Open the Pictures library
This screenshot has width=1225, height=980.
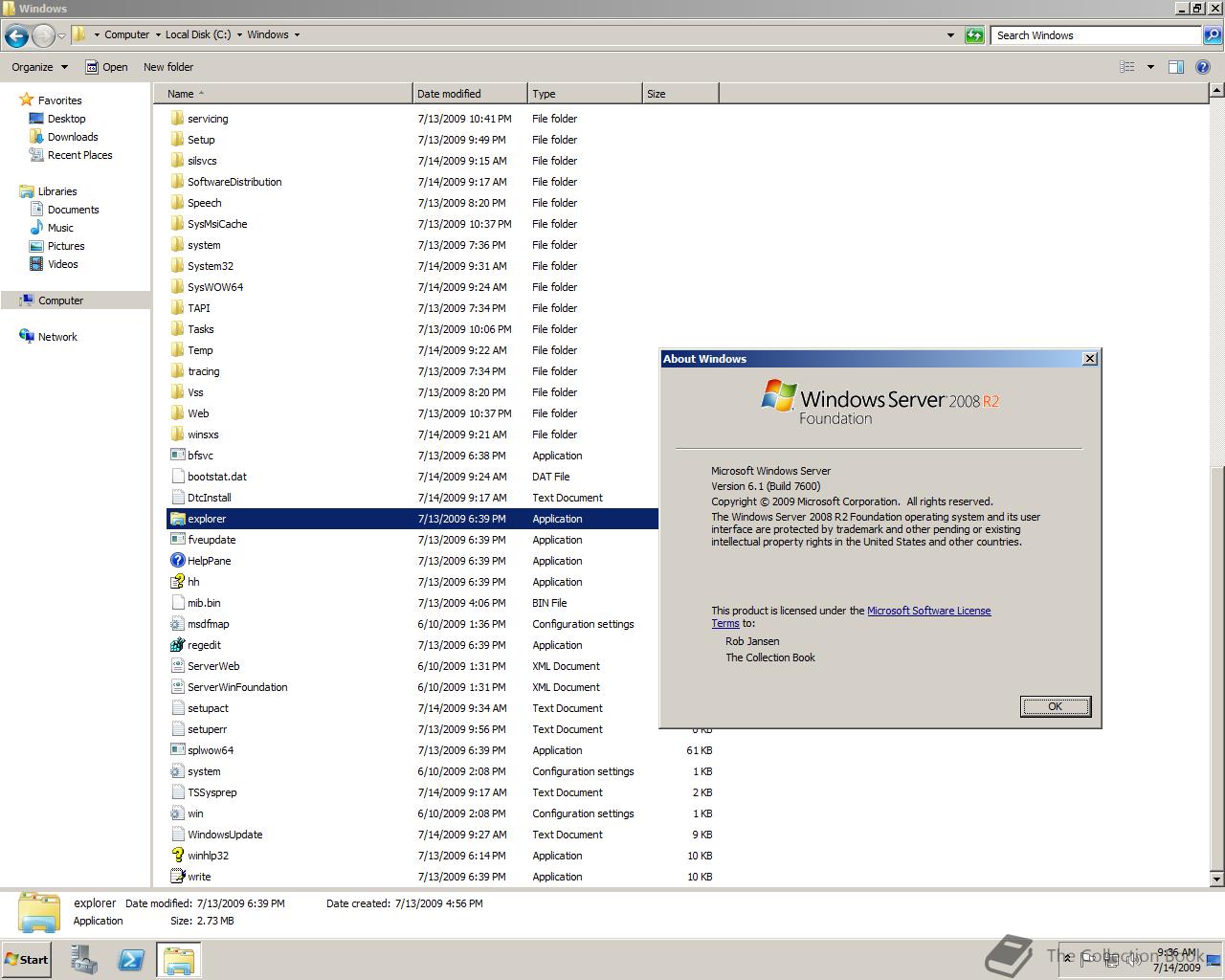pyautogui.click(x=66, y=246)
